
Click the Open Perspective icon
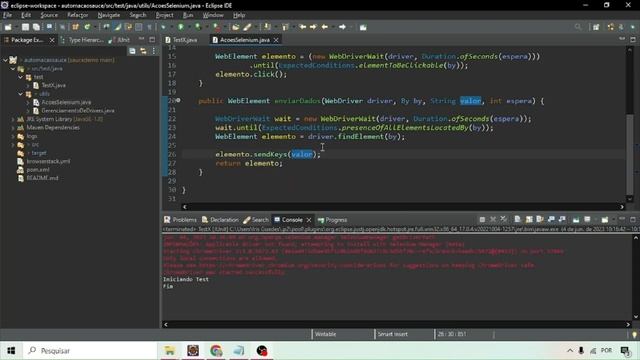tap(596, 27)
